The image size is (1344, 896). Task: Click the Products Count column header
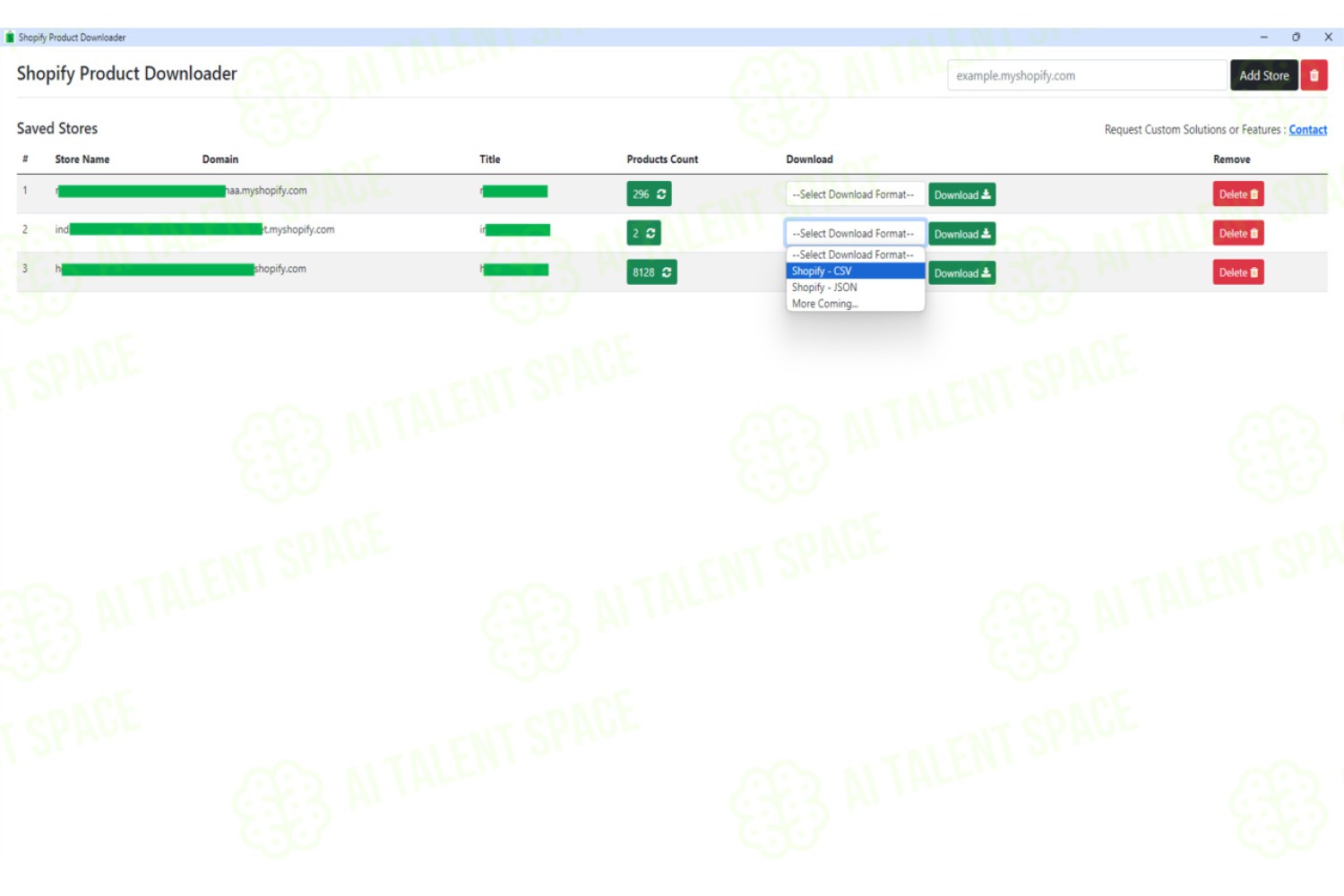[x=662, y=159]
